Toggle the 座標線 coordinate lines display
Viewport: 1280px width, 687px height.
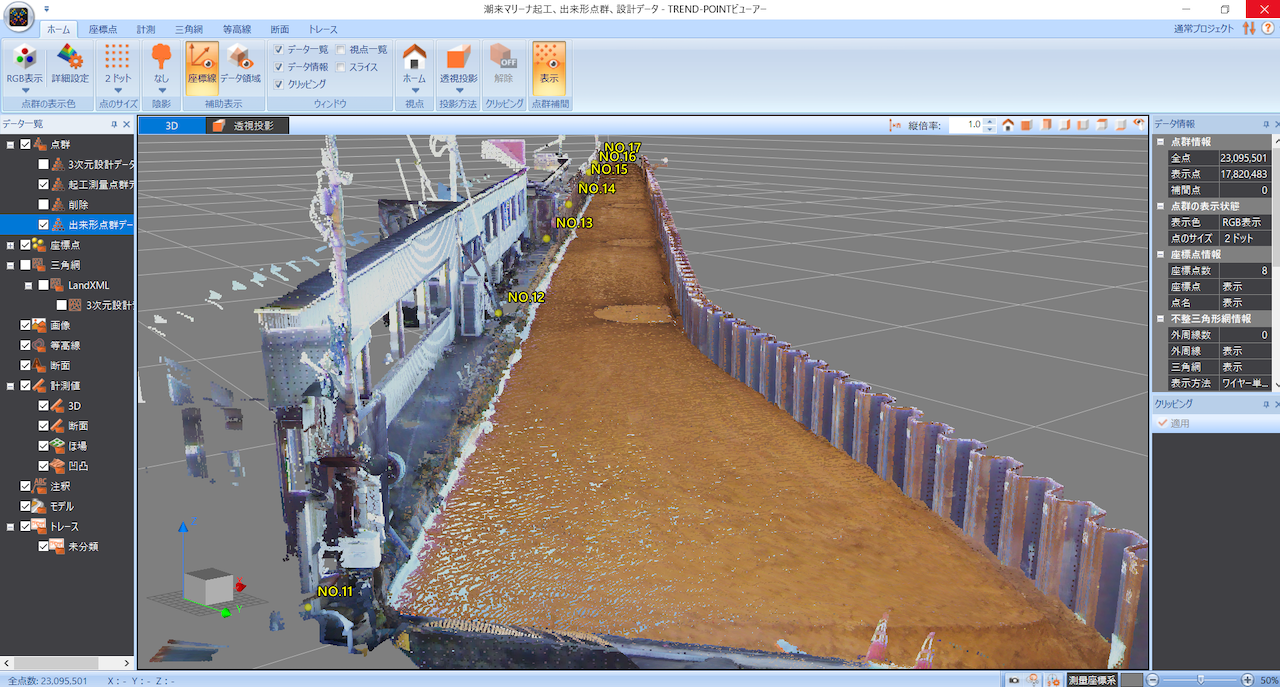tap(202, 63)
